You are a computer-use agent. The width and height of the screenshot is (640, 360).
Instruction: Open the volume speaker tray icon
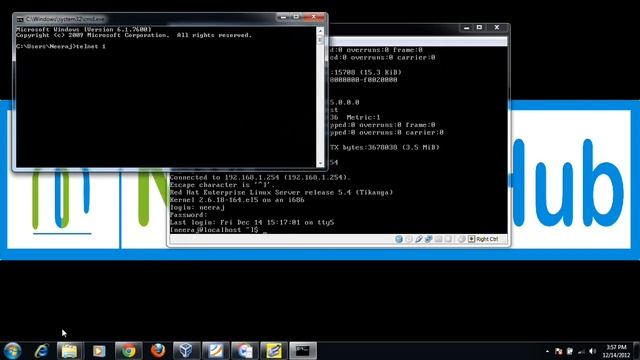pos(593,351)
